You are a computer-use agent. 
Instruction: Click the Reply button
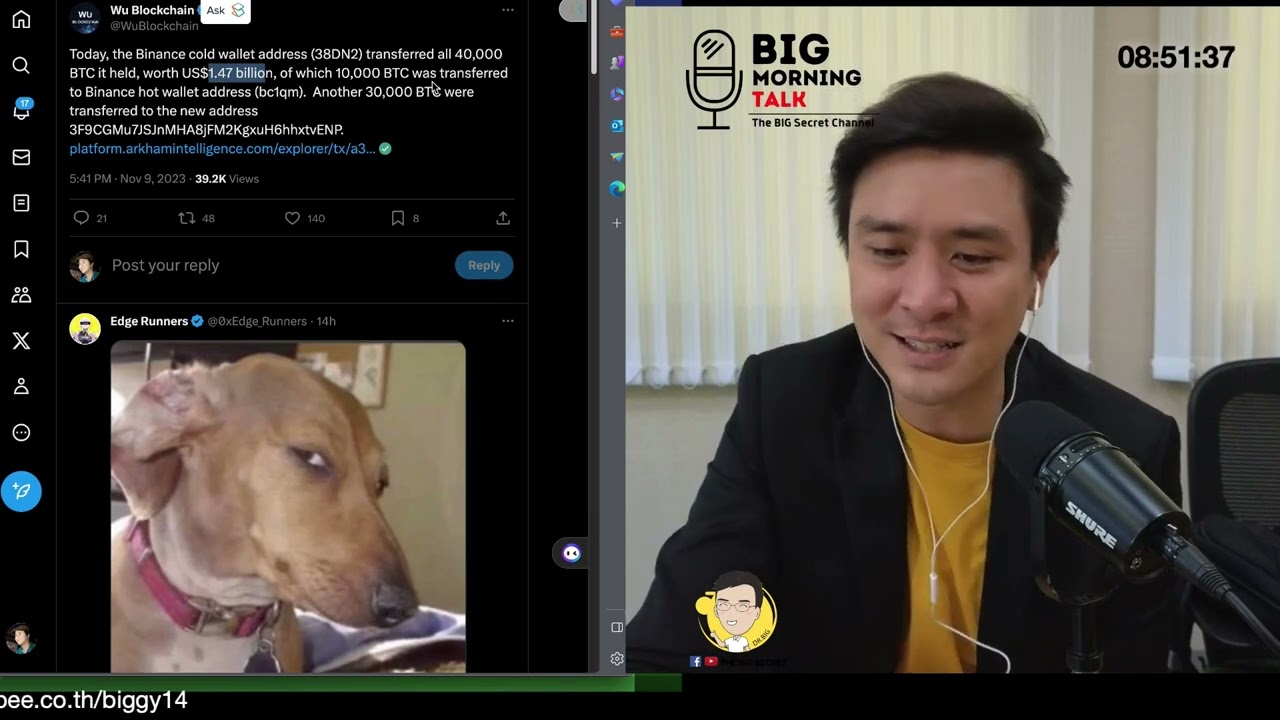click(x=484, y=265)
